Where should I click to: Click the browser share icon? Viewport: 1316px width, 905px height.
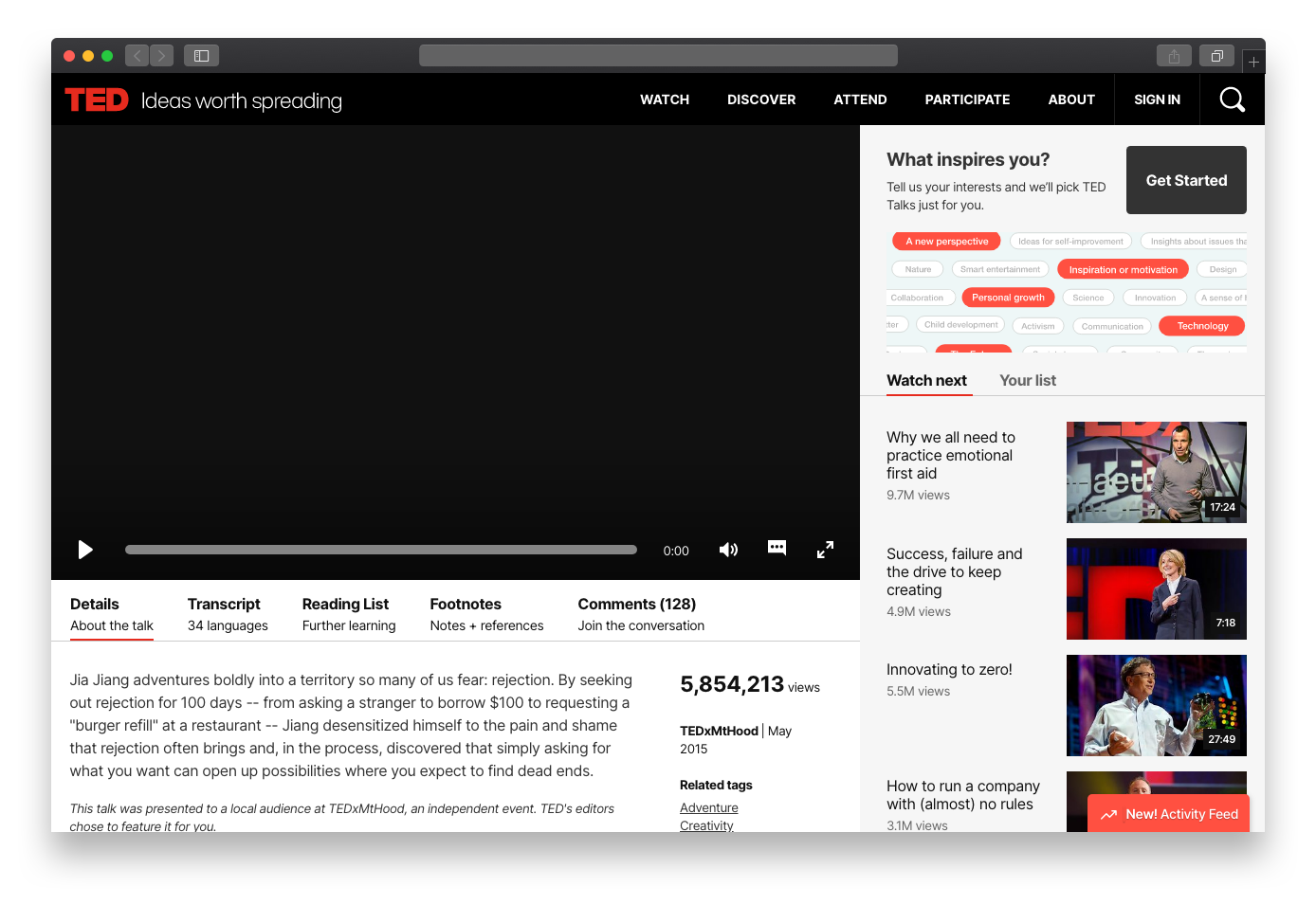point(1174,56)
